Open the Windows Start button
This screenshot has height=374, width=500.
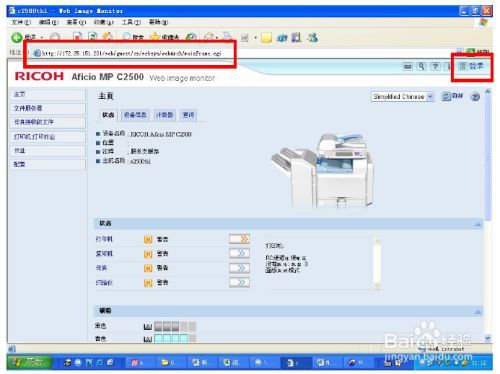click(29, 362)
